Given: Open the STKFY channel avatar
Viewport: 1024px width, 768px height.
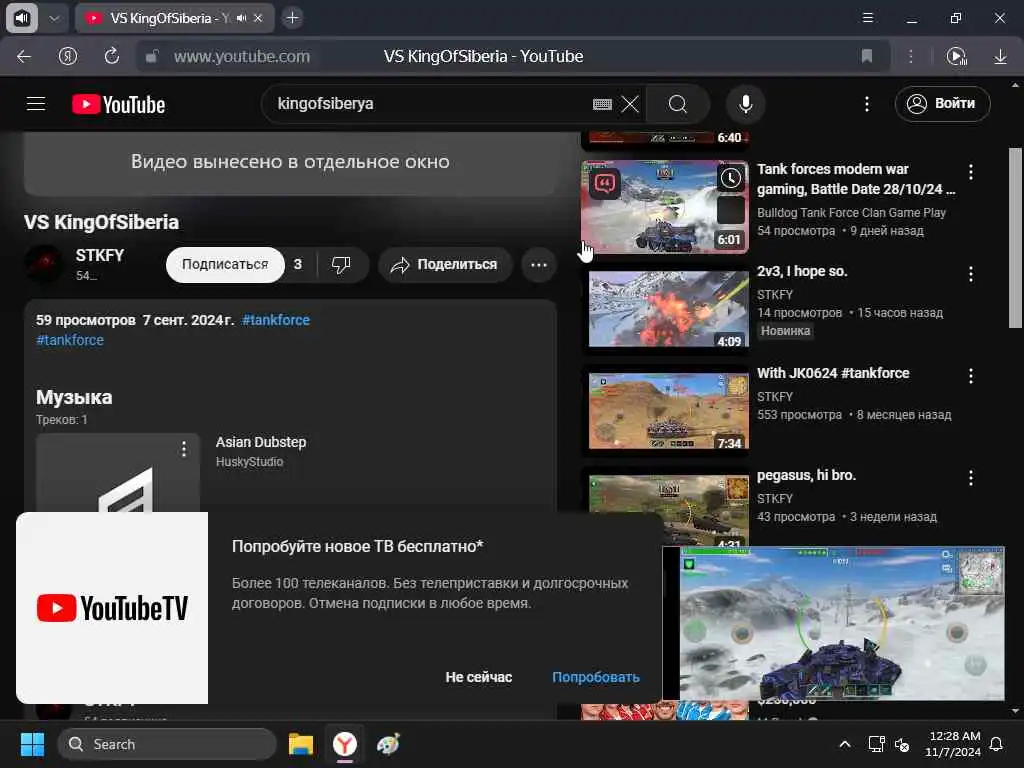Looking at the screenshot, I should (44, 263).
